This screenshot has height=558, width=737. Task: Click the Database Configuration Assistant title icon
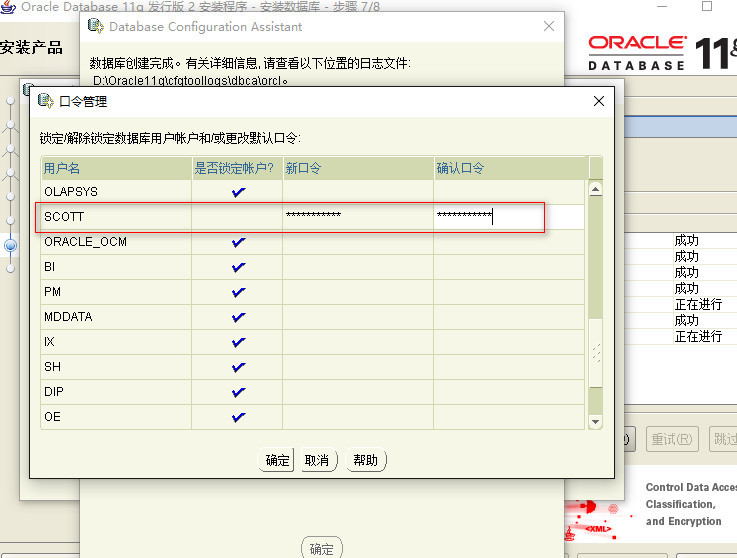point(95,26)
